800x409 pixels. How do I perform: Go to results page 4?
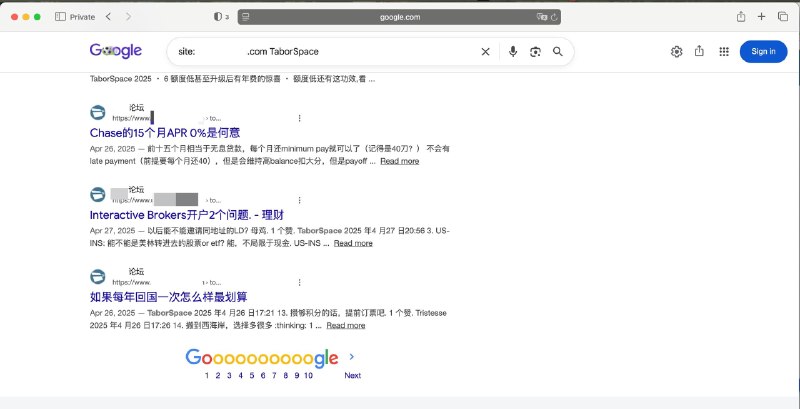[240, 375]
